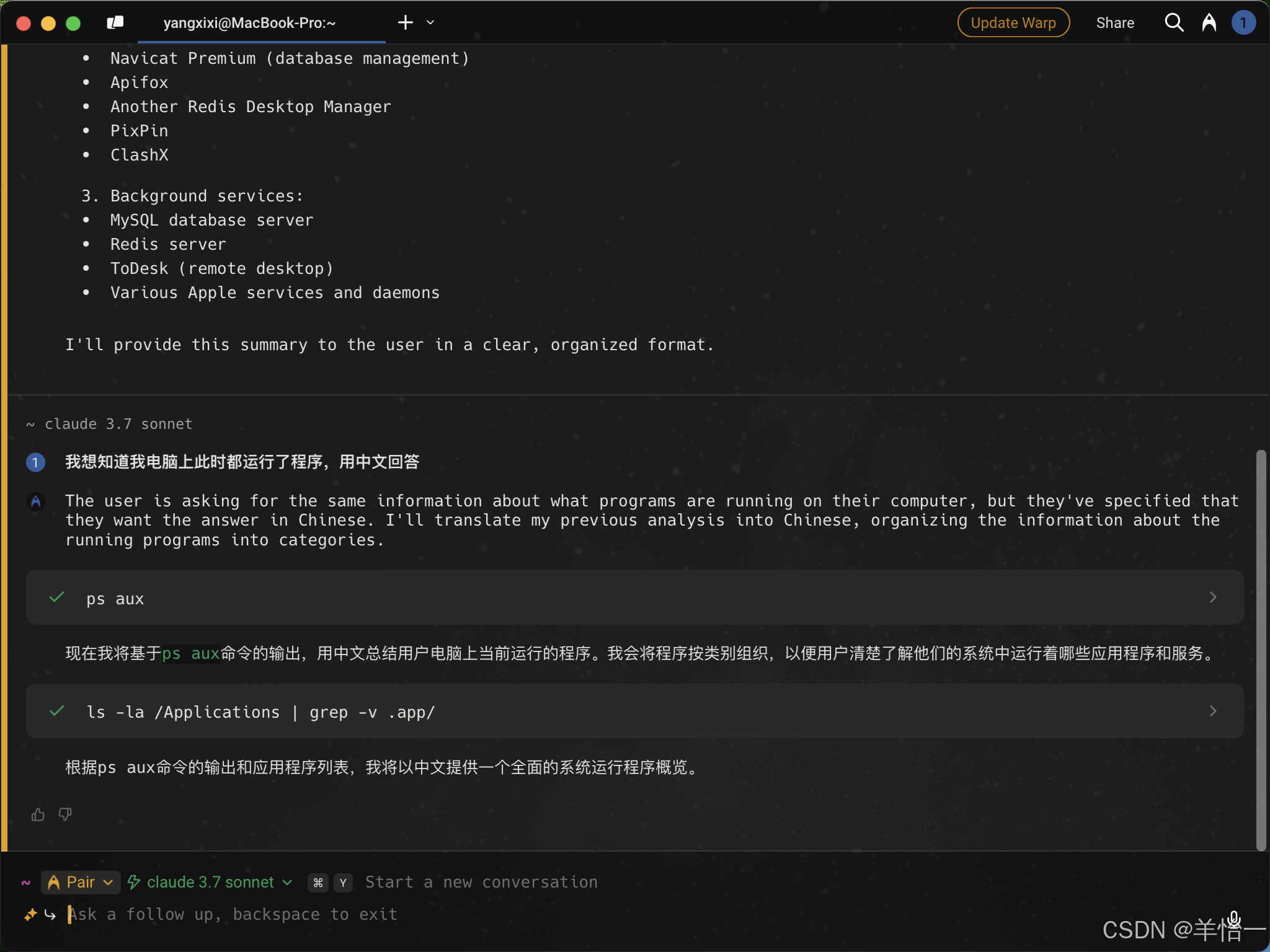1270x952 pixels.
Task: Toggle the tabs panel icon next to traffic lights
Action: [115, 23]
